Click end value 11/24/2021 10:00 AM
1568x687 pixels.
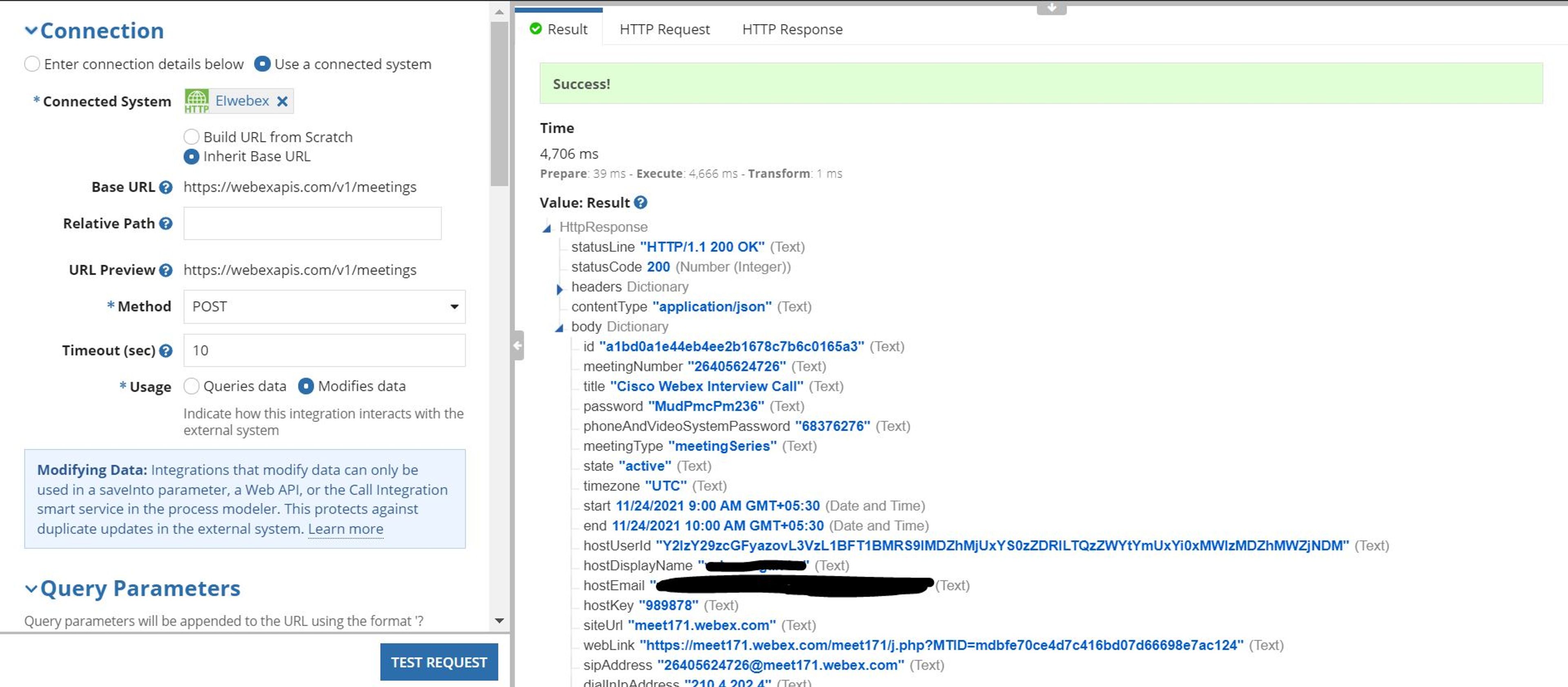718,526
